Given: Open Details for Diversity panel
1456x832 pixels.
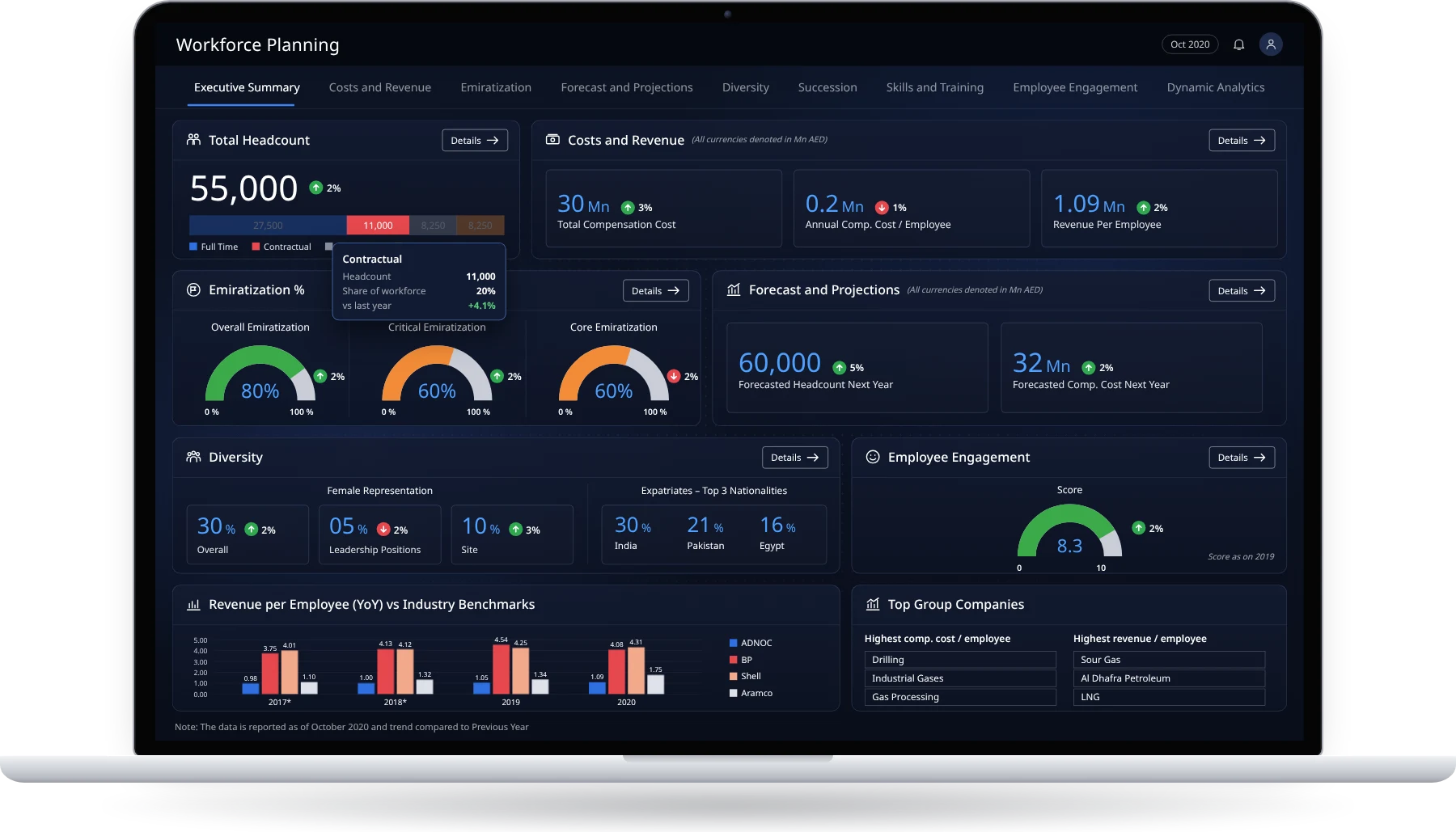Looking at the screenshot, I should pos(795,458).
